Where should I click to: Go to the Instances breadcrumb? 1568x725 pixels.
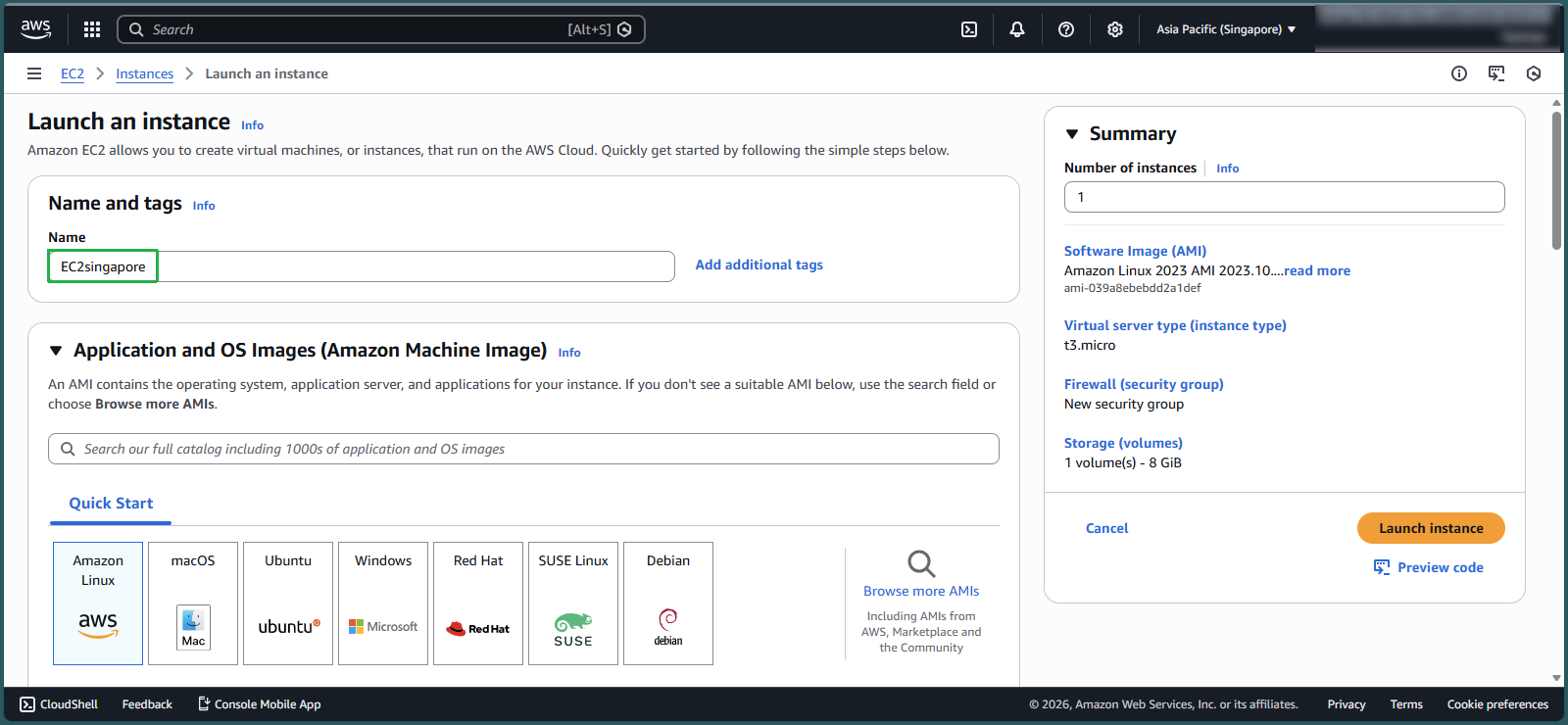[x=144, y=73]
